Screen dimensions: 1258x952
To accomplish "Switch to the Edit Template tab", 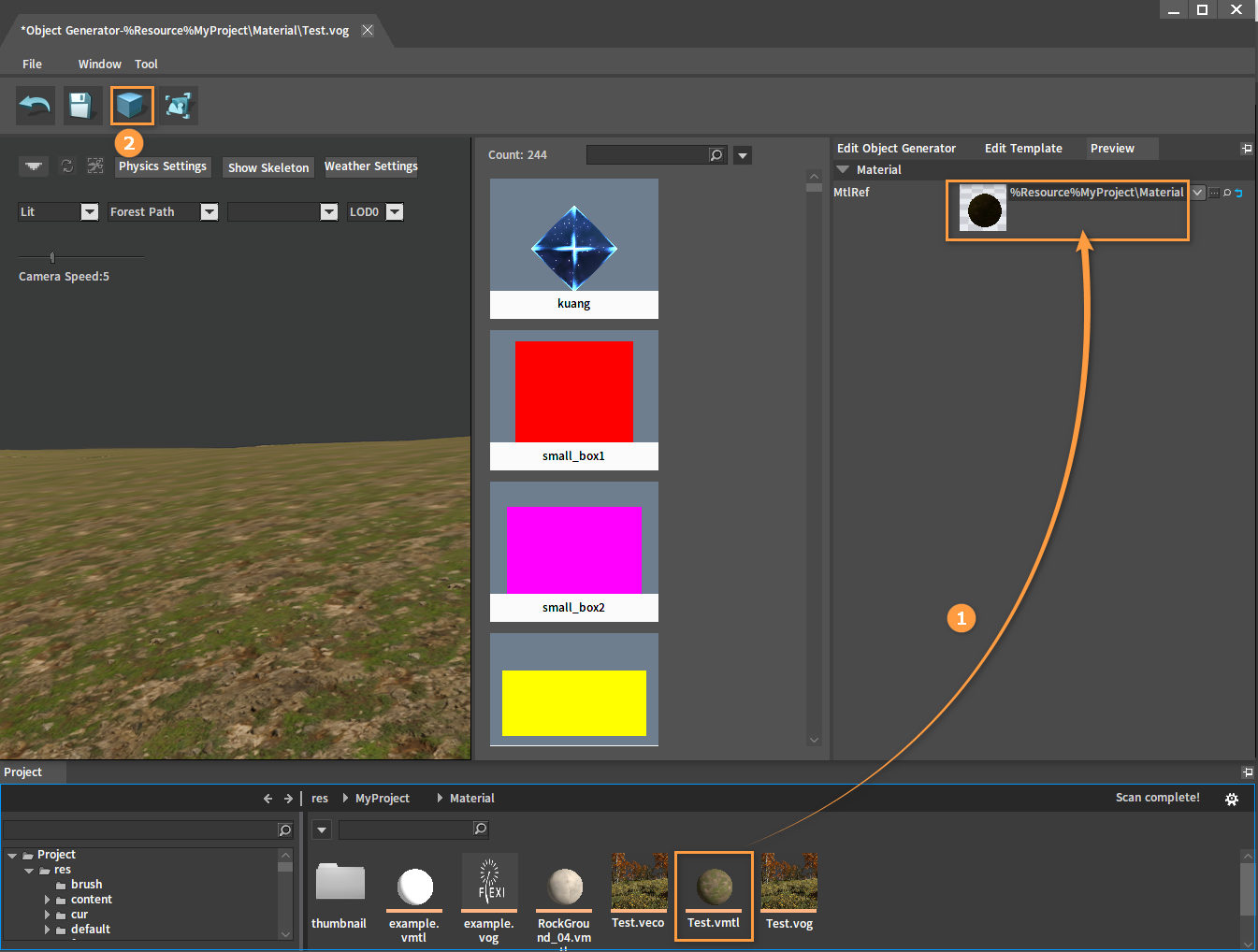I will (1023, 149).
